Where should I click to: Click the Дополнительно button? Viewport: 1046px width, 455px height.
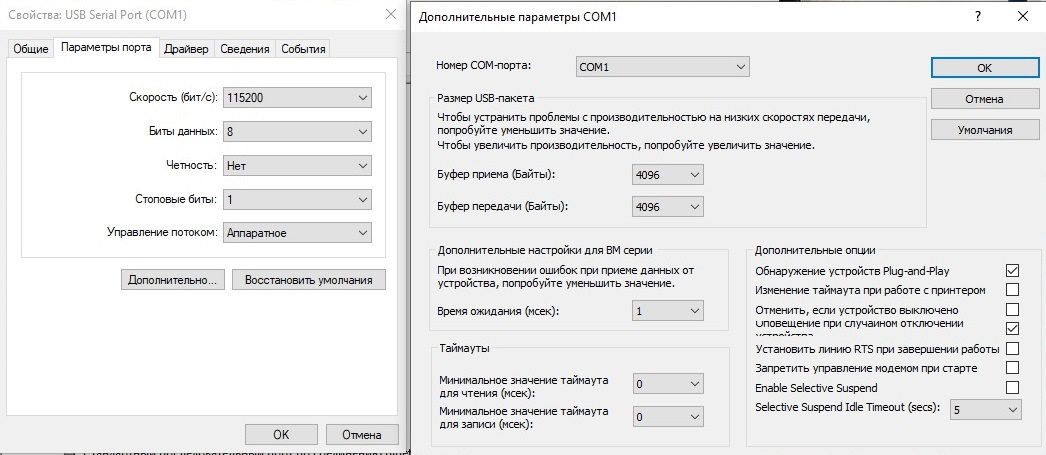click(x=172, y=280)
